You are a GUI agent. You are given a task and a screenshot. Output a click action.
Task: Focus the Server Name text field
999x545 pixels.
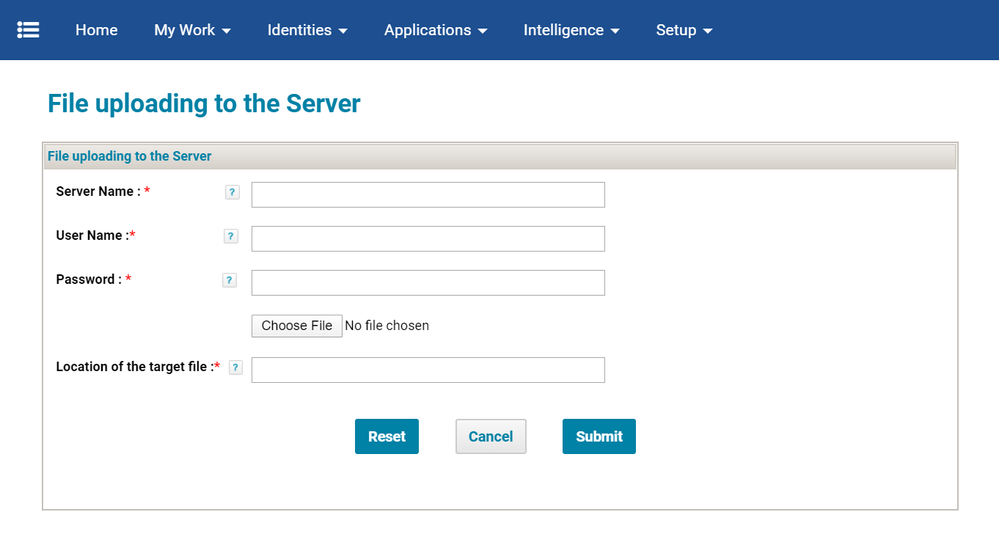tap(428, 195)
